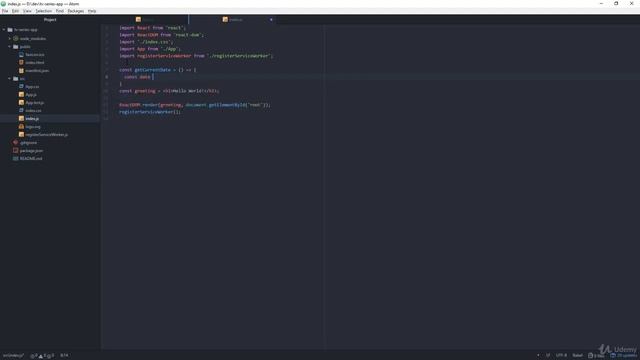Screen dimensions: 640x360
Task: Click the manifest.json file icon
Action: [21, 71]
